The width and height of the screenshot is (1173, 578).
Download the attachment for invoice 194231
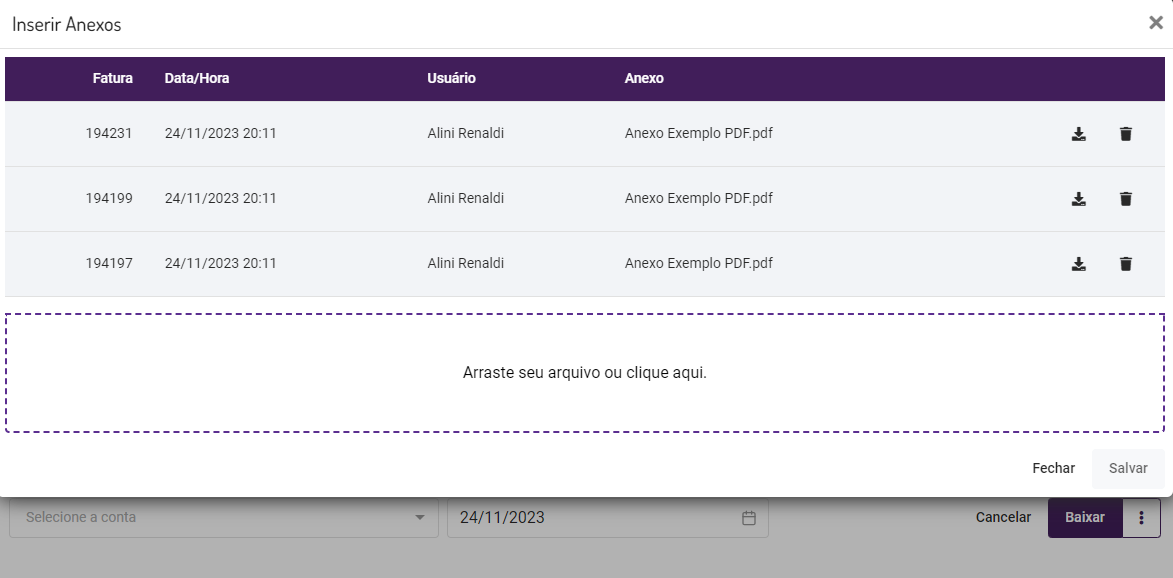(x=1078, y=134)
